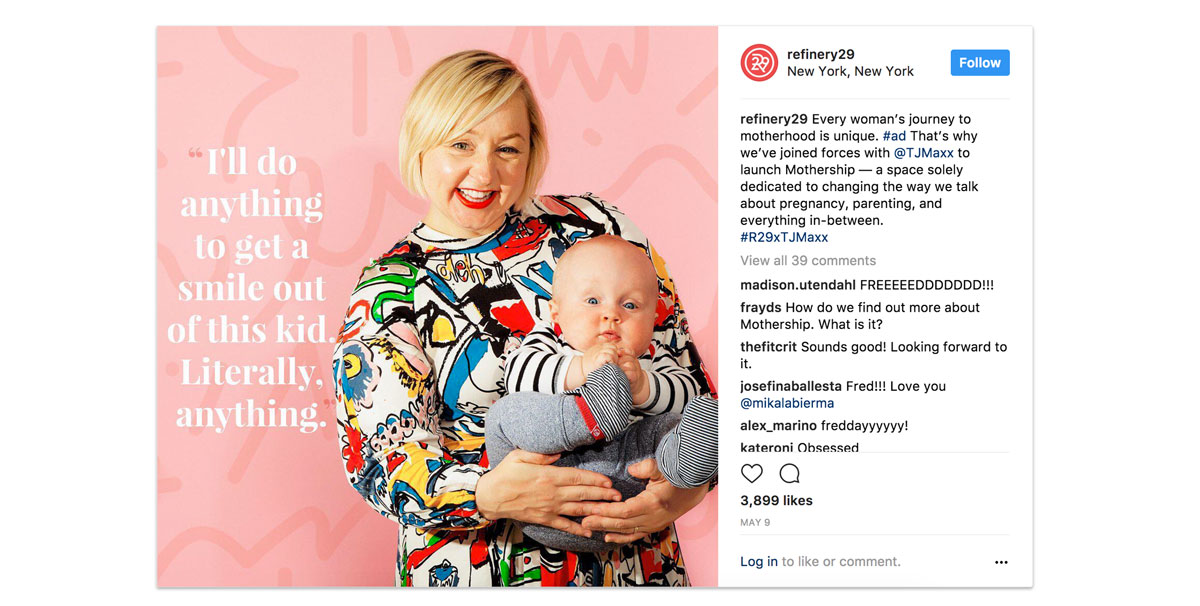Click the heart like icon
The height and width of the screenshot is (606, 1200).
(x=752, y=474)
